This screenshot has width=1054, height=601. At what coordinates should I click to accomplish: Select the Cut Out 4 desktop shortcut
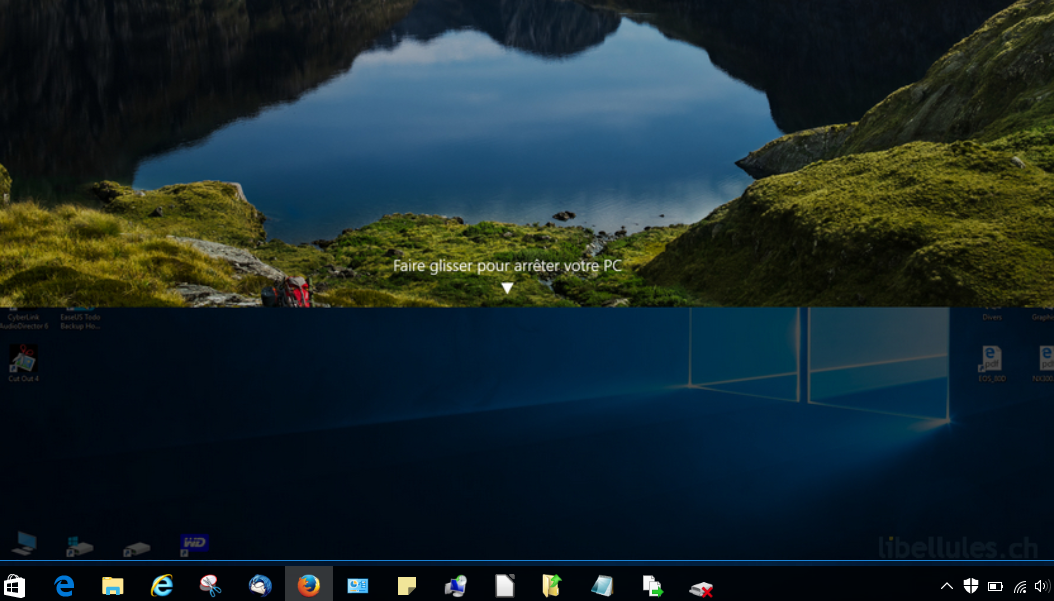[x=24, y=363]
